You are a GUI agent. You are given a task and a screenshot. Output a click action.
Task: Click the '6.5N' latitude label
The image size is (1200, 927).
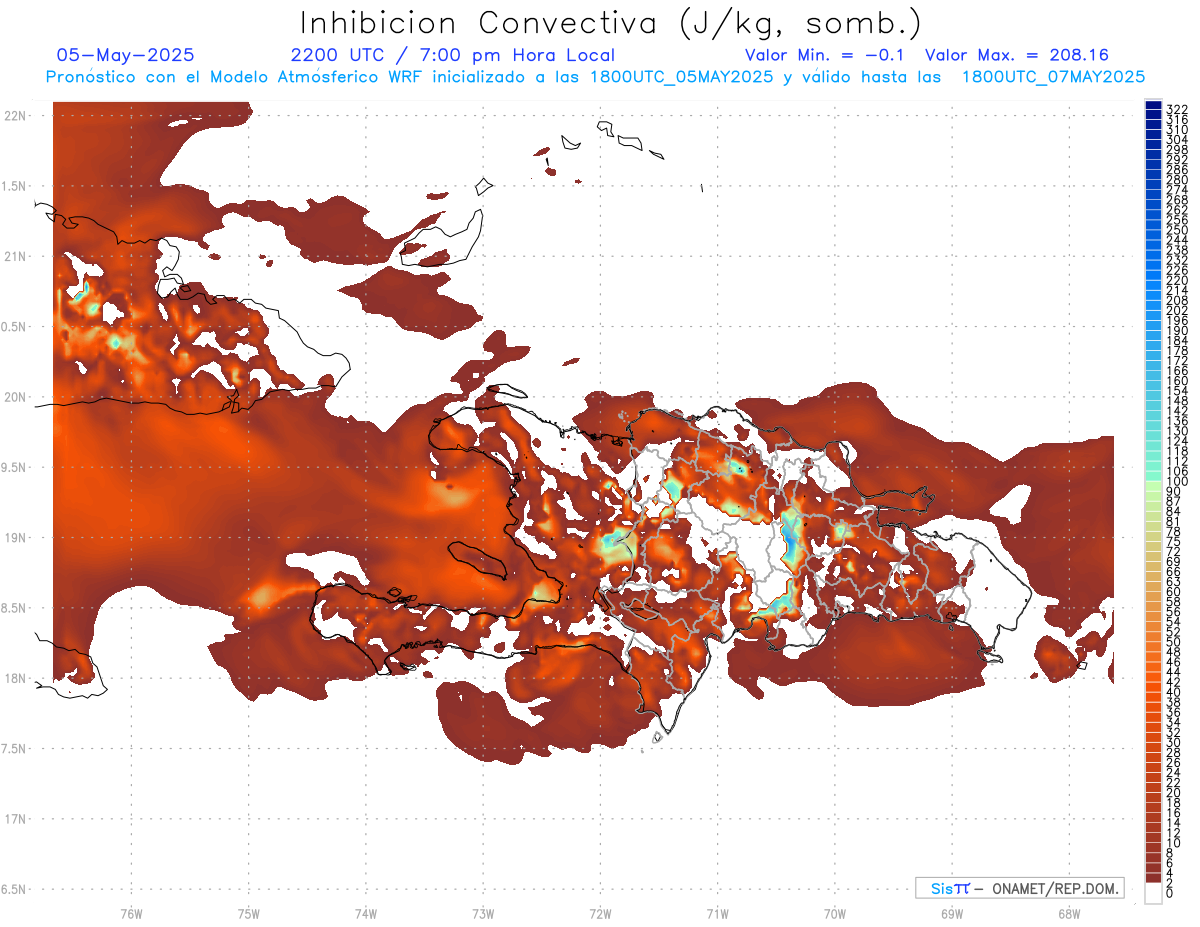15,889
